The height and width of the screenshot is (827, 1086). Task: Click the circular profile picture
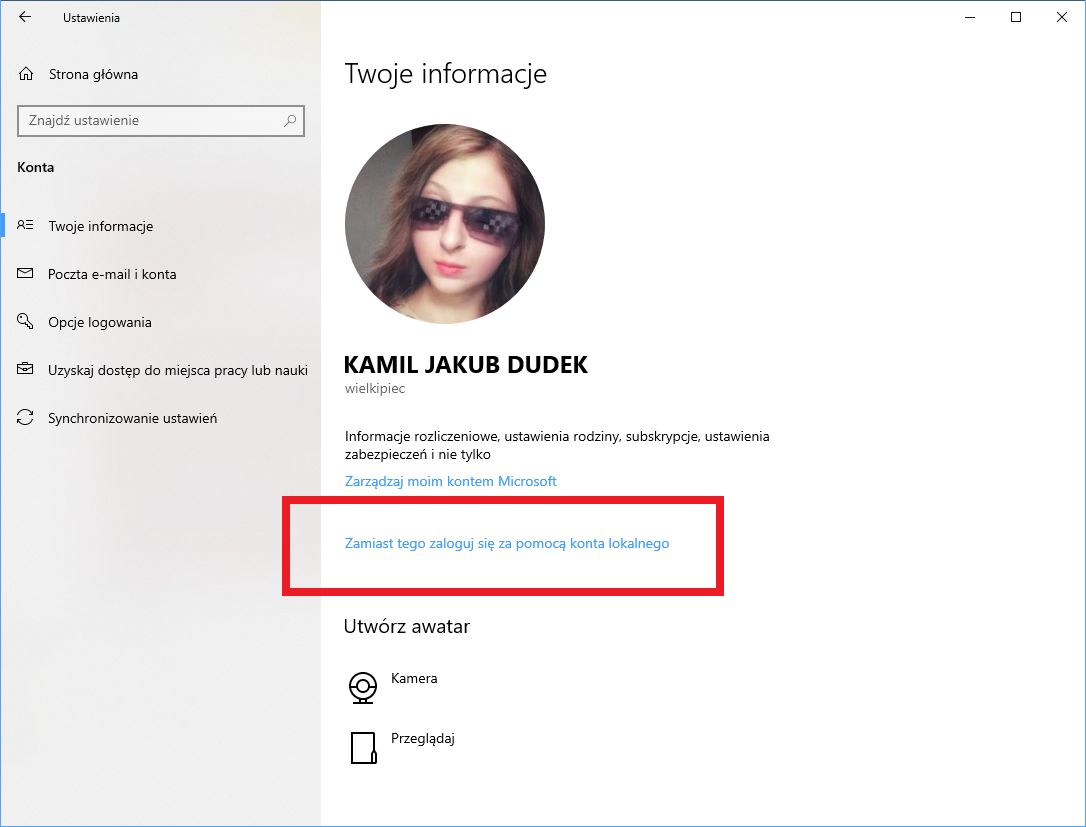click(445, 223)
